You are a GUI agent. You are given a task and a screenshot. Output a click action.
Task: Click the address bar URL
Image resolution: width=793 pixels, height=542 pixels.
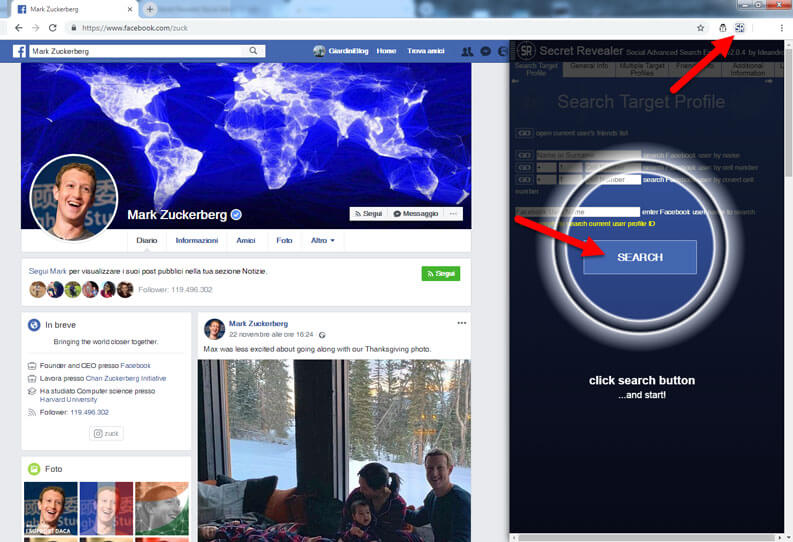(135, 28)
